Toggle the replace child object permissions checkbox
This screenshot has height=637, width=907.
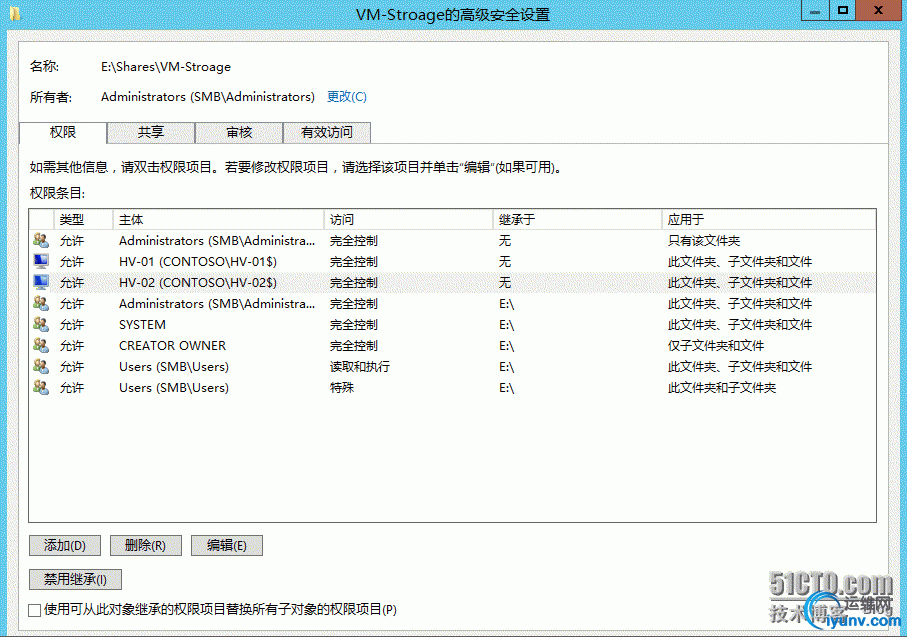click(35, 610)
